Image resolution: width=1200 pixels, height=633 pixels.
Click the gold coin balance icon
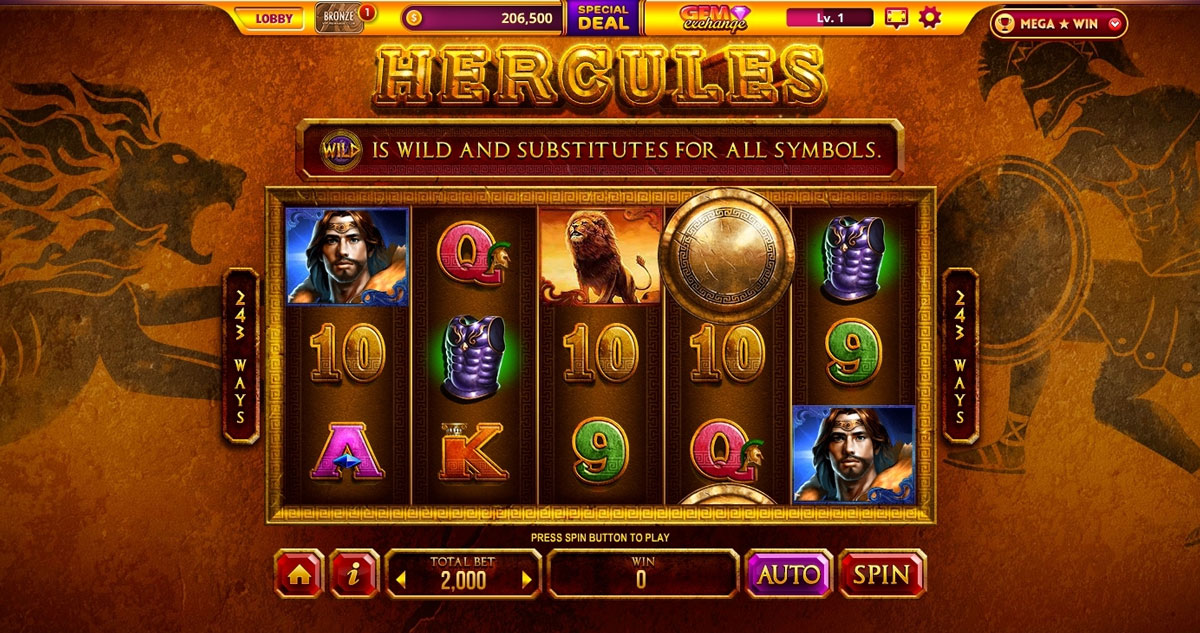(x=415, y=18)
